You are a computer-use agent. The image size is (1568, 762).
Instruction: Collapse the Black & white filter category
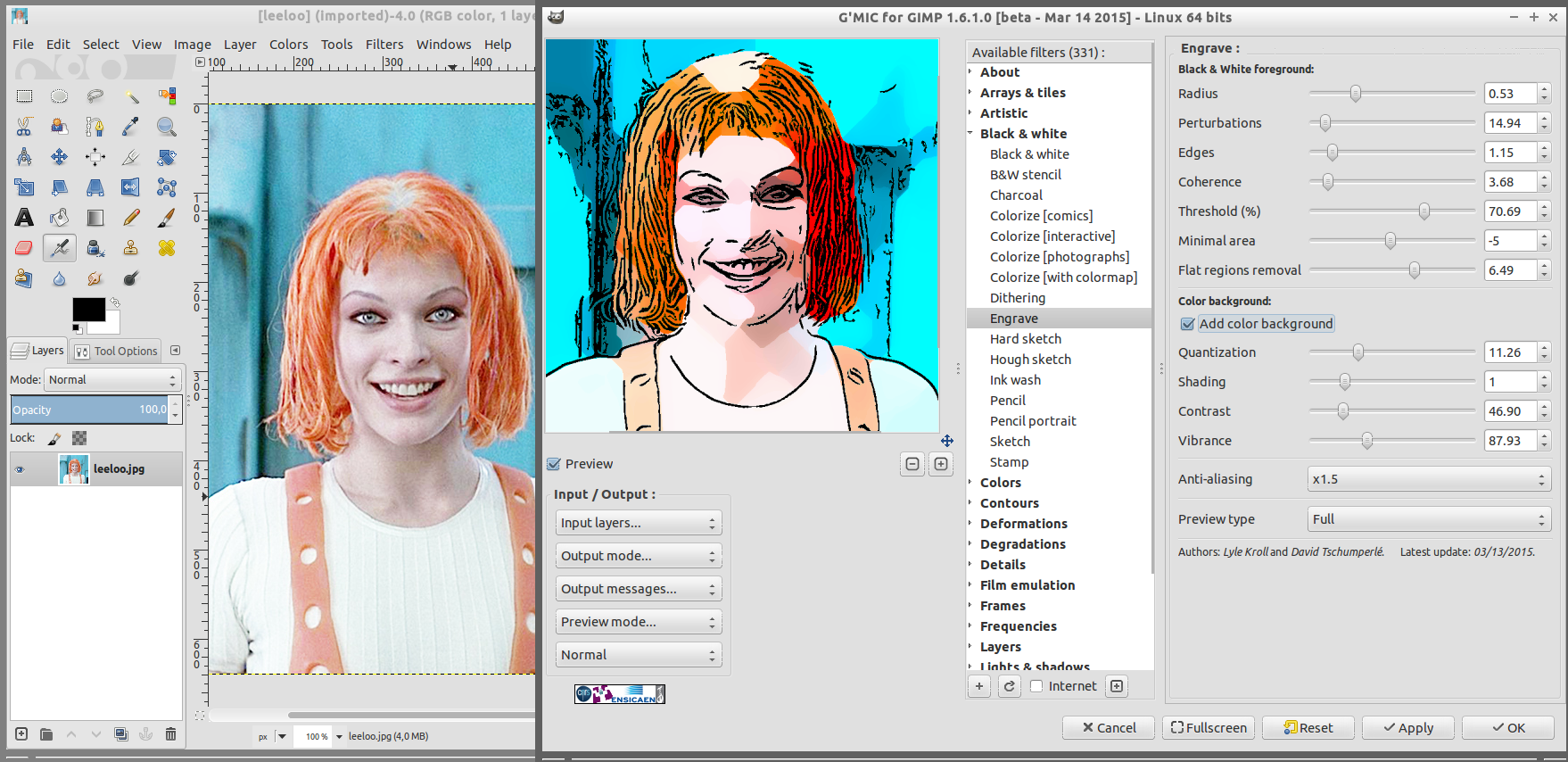pyautogui.click(x=970, y=134)
